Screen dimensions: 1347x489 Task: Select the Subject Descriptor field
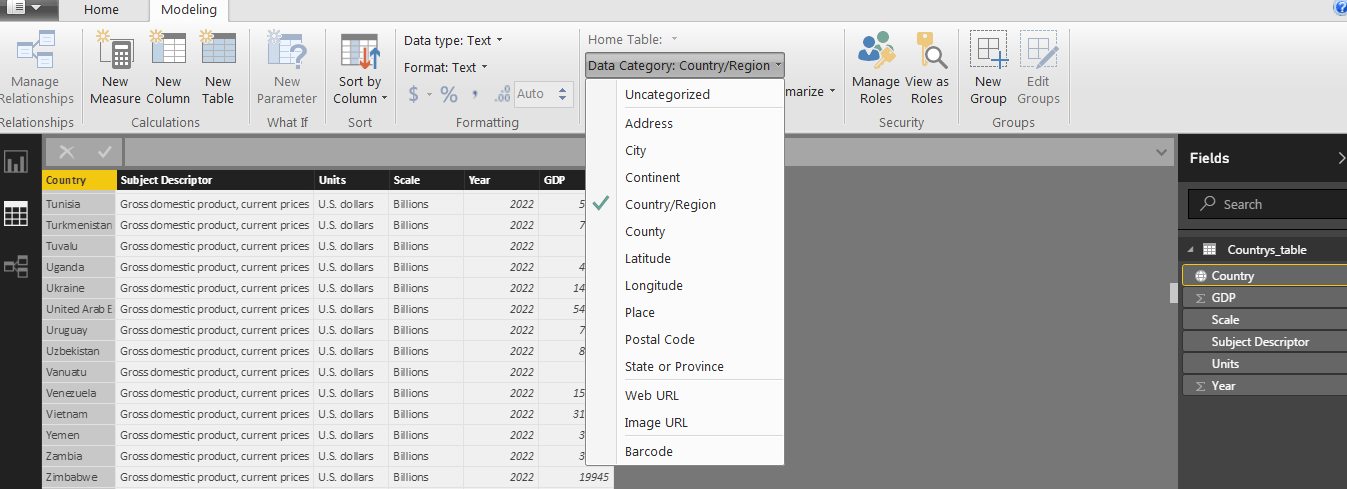pyautogui.click(x=1264, y=342)
